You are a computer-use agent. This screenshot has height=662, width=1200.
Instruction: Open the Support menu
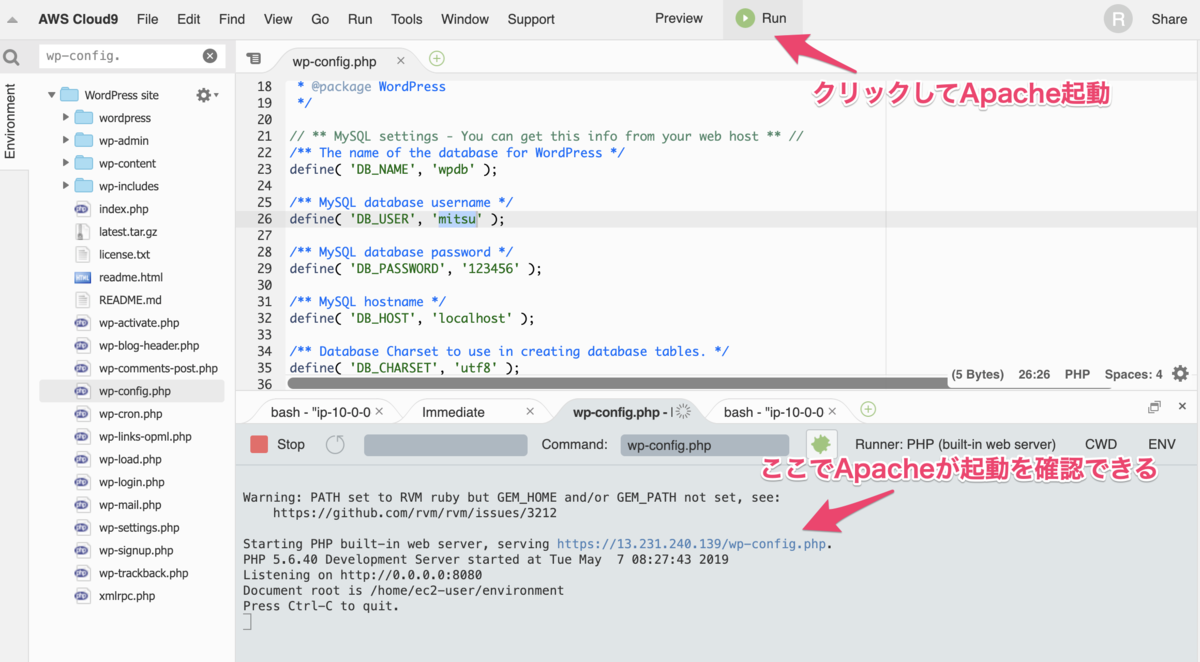click(531, 19)
